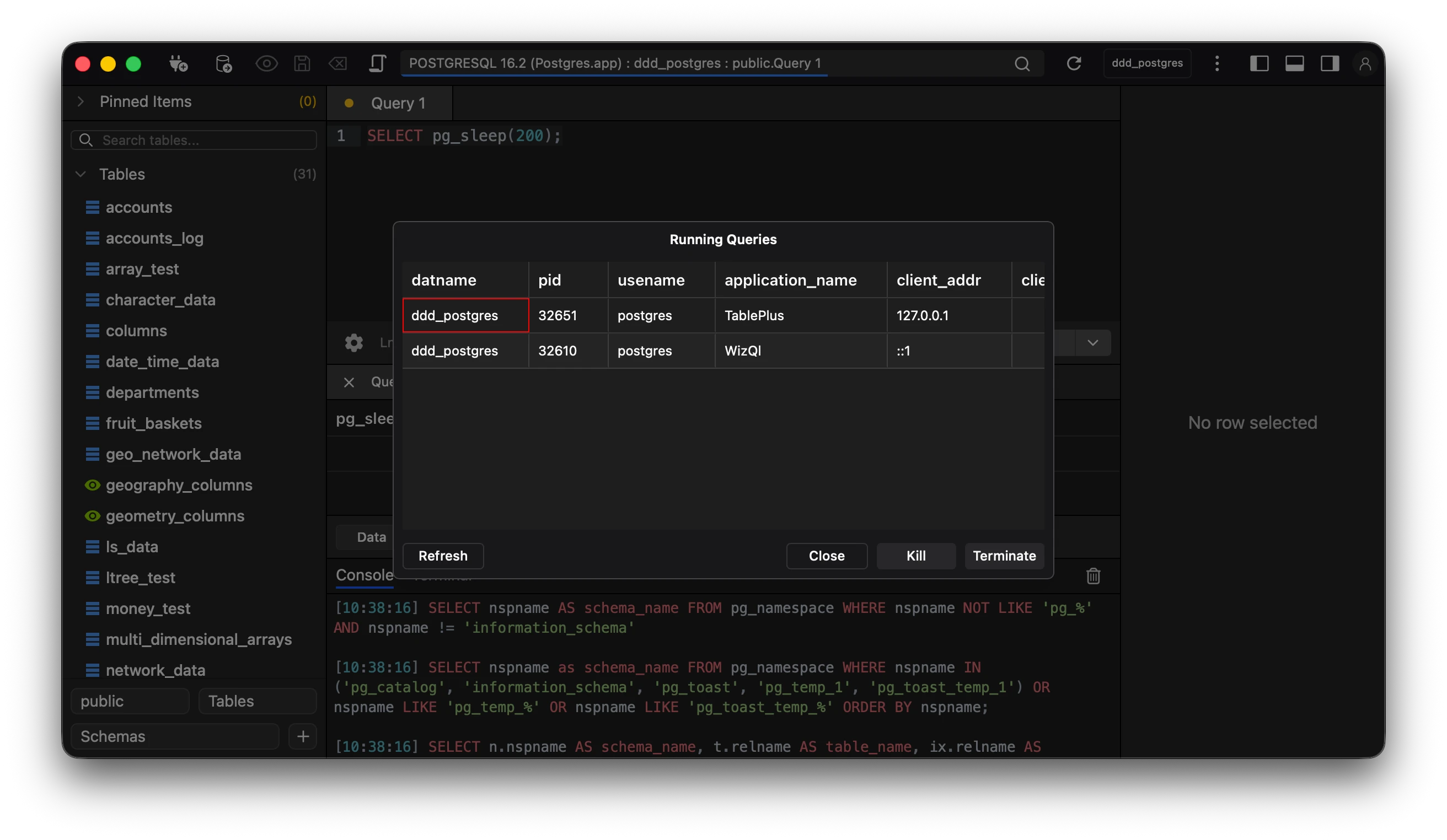Terminate the selected running query
This screenshot has width=1447, height=840.
pos(1004,556)
